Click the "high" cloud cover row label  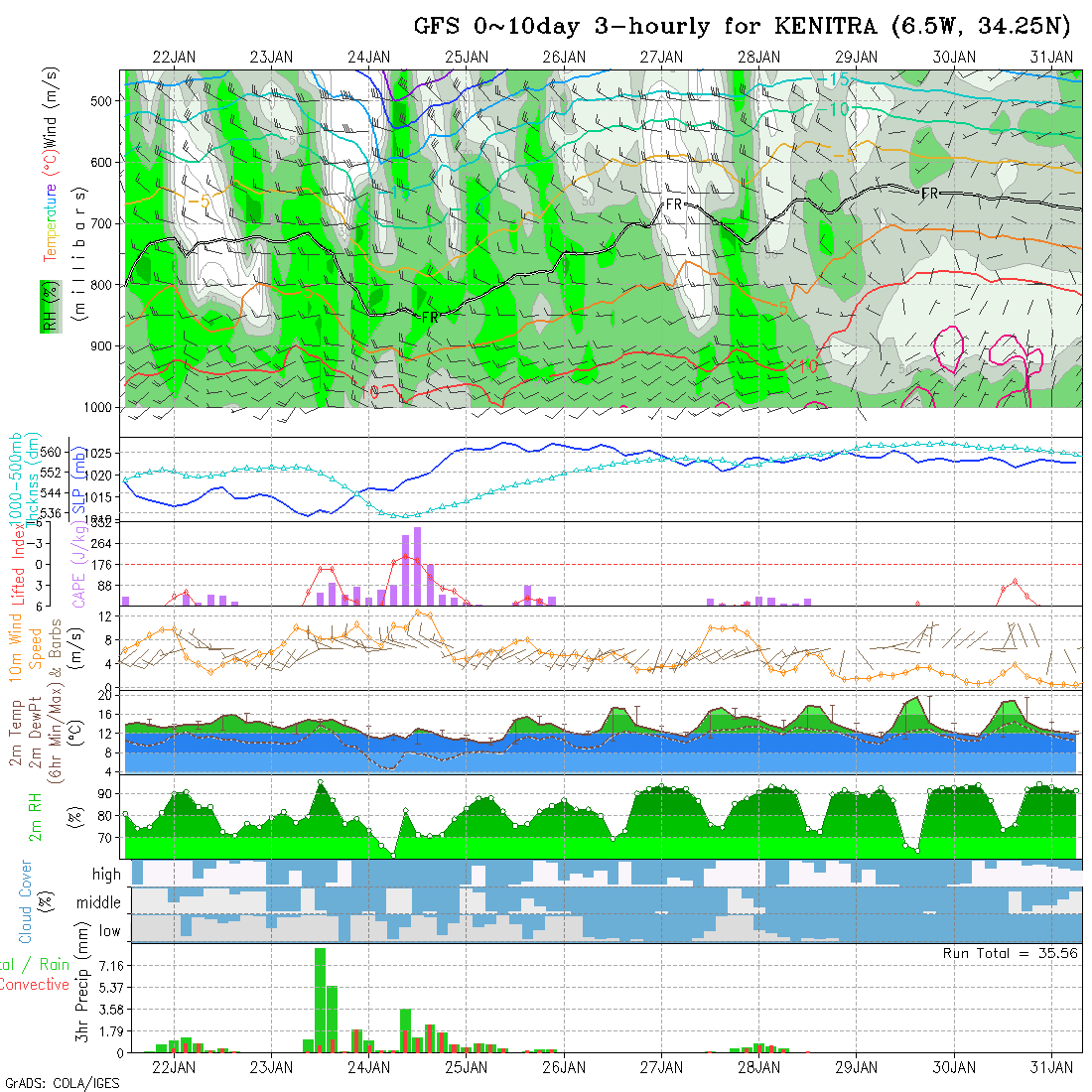tap(106, 875)
